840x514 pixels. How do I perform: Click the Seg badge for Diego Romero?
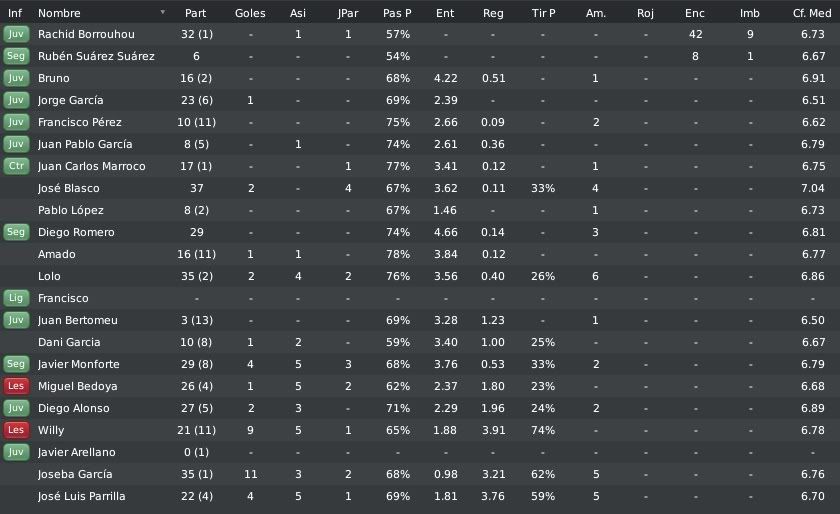pyautogui.click(x=16, y=232)
